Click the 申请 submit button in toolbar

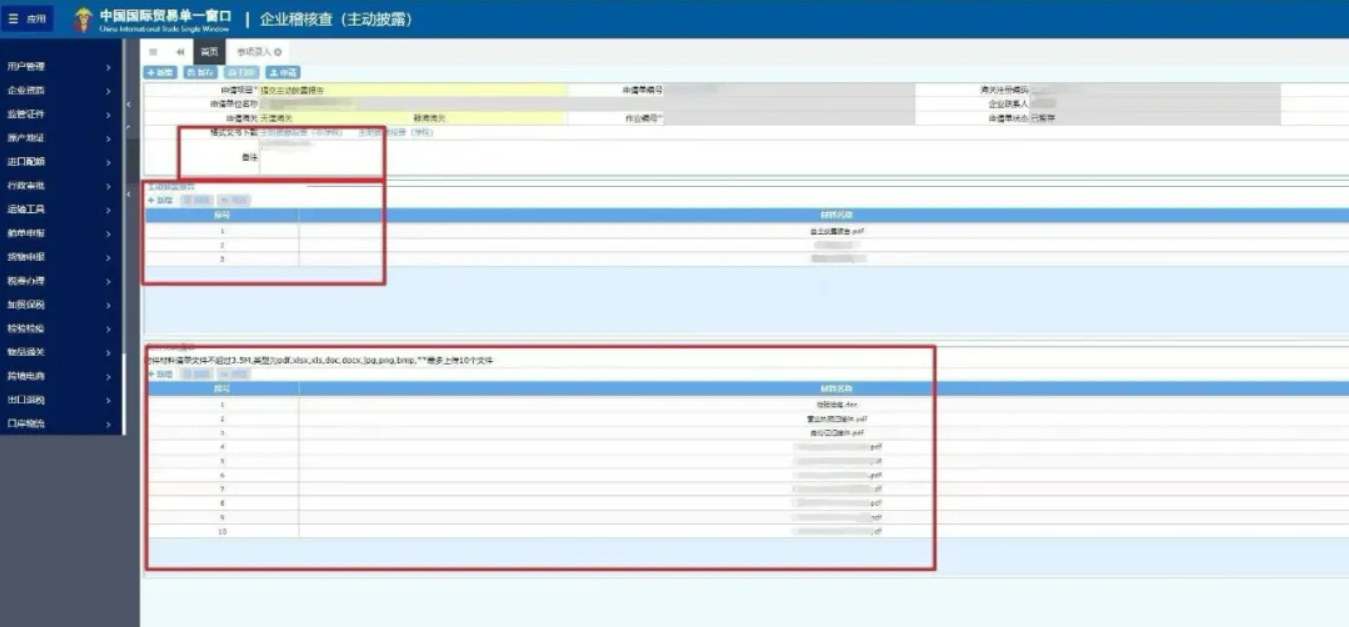(x=283, y=73)
